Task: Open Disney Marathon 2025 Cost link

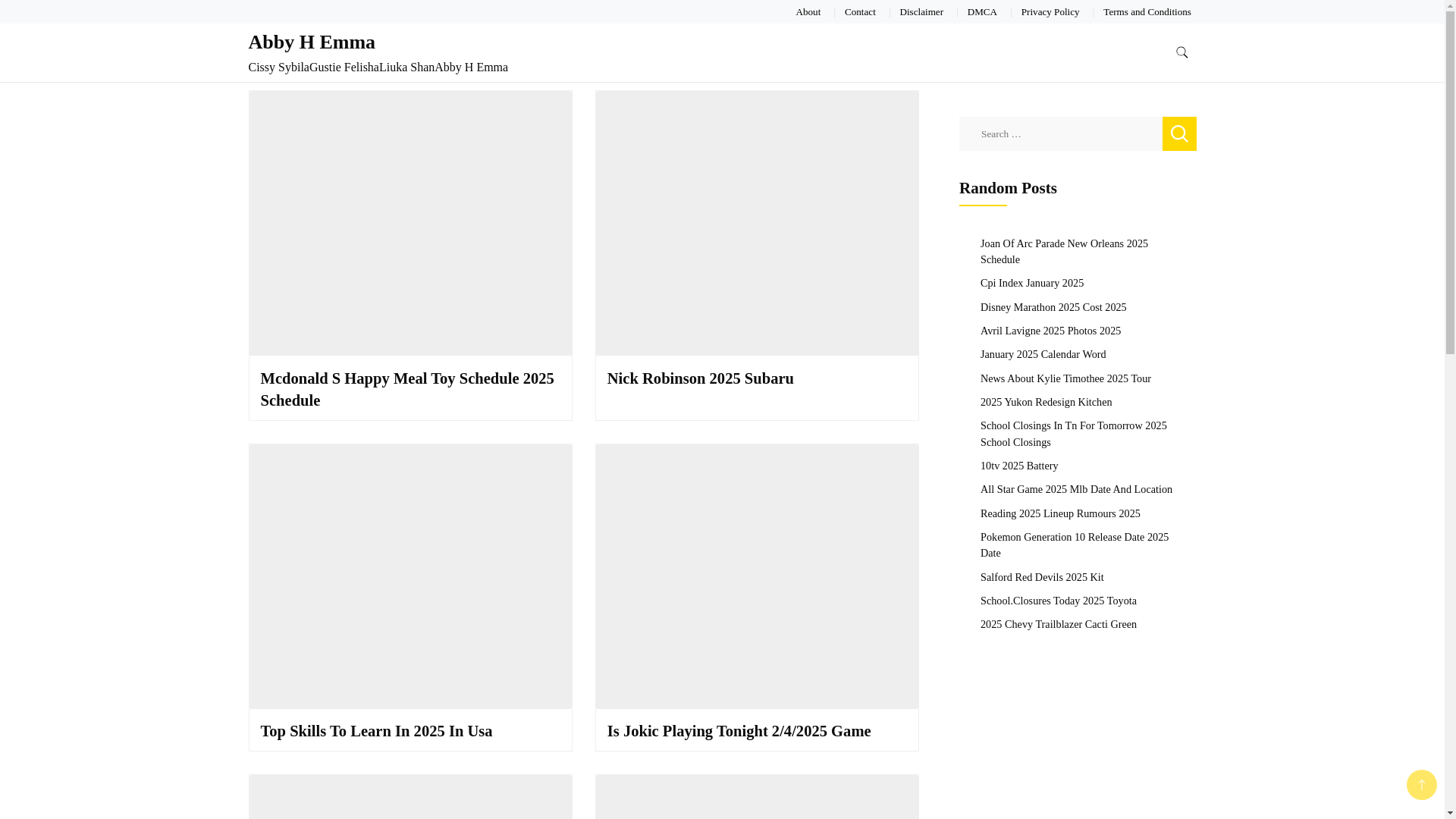Action: 1053,307
